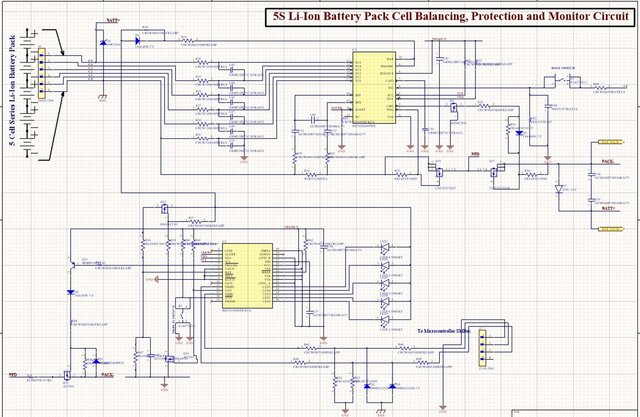Select the BATT+ net label near the output terminals
The width and height of the screenshot is (640, 417).
(x=608, y=208)
